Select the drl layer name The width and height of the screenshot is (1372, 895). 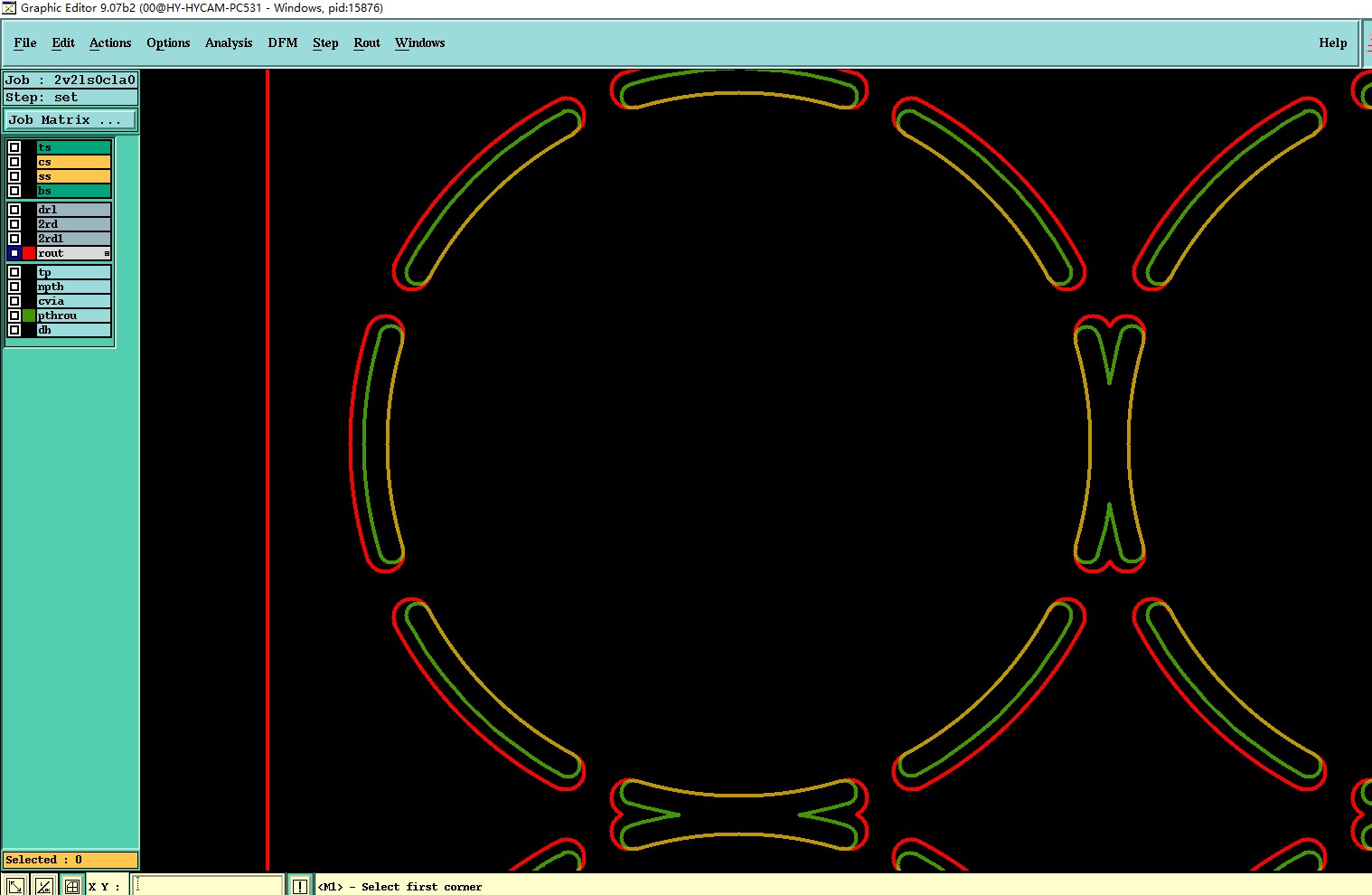point(74,210)
